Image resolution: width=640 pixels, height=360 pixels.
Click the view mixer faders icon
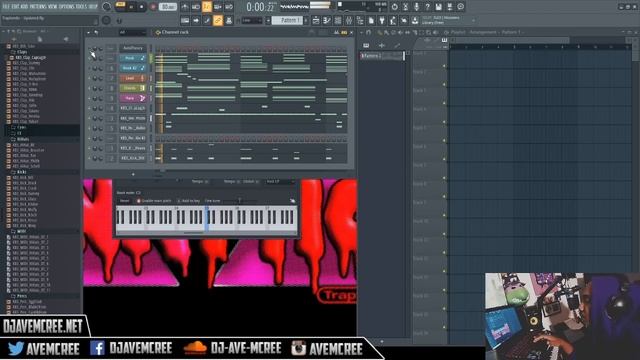pyautogui.click(x=349, y=20)
